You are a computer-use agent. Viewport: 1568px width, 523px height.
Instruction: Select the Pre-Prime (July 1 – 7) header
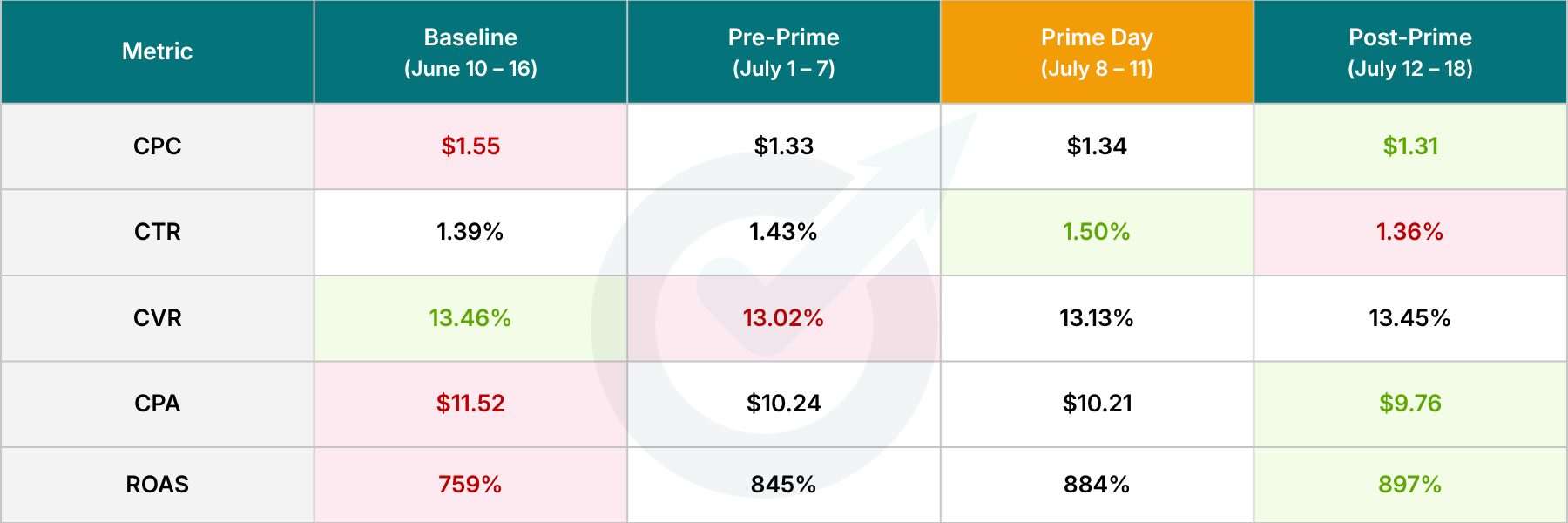tap(784, 51)
